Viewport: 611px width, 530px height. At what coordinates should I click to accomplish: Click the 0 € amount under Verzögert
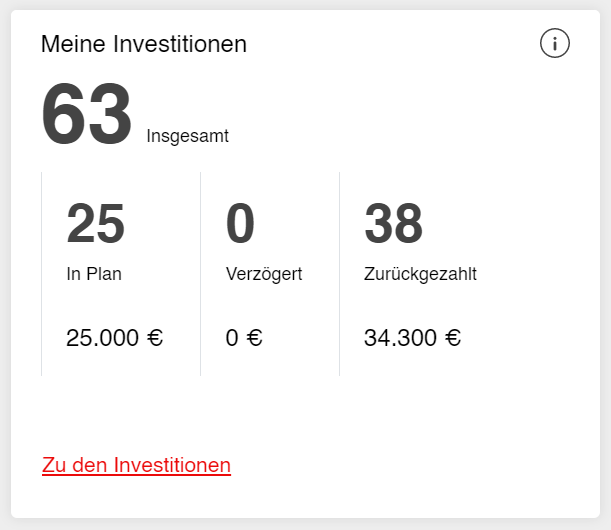pyautogui.click(x=243, y=338)
